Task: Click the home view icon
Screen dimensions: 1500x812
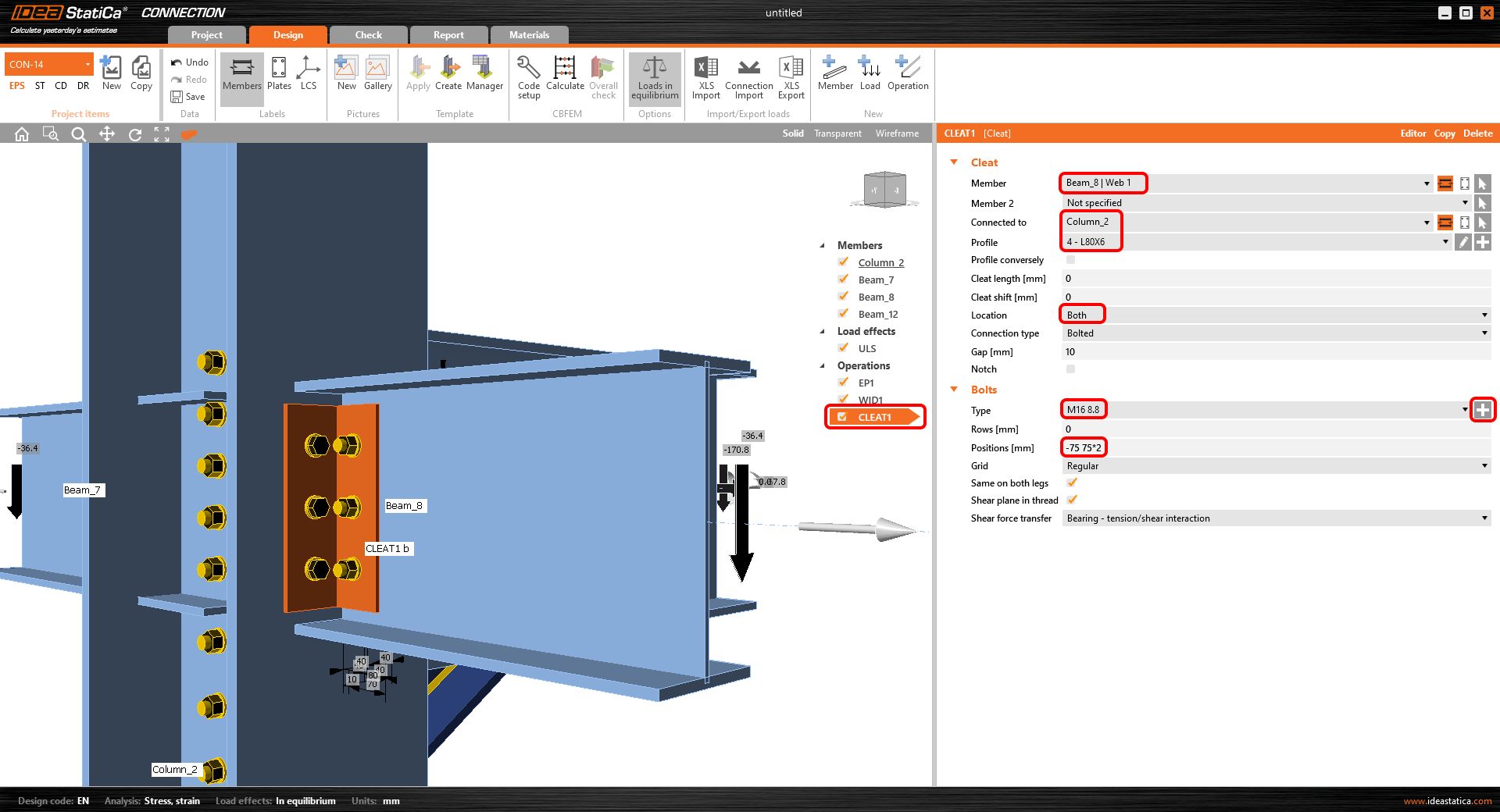Action: [22, 134]
